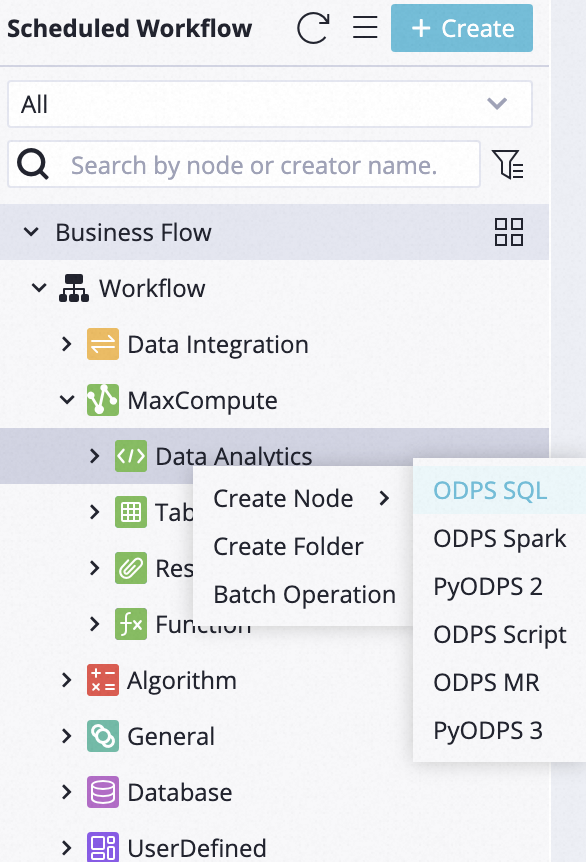Open the three-line hamburger menu icon

(365, 27)
